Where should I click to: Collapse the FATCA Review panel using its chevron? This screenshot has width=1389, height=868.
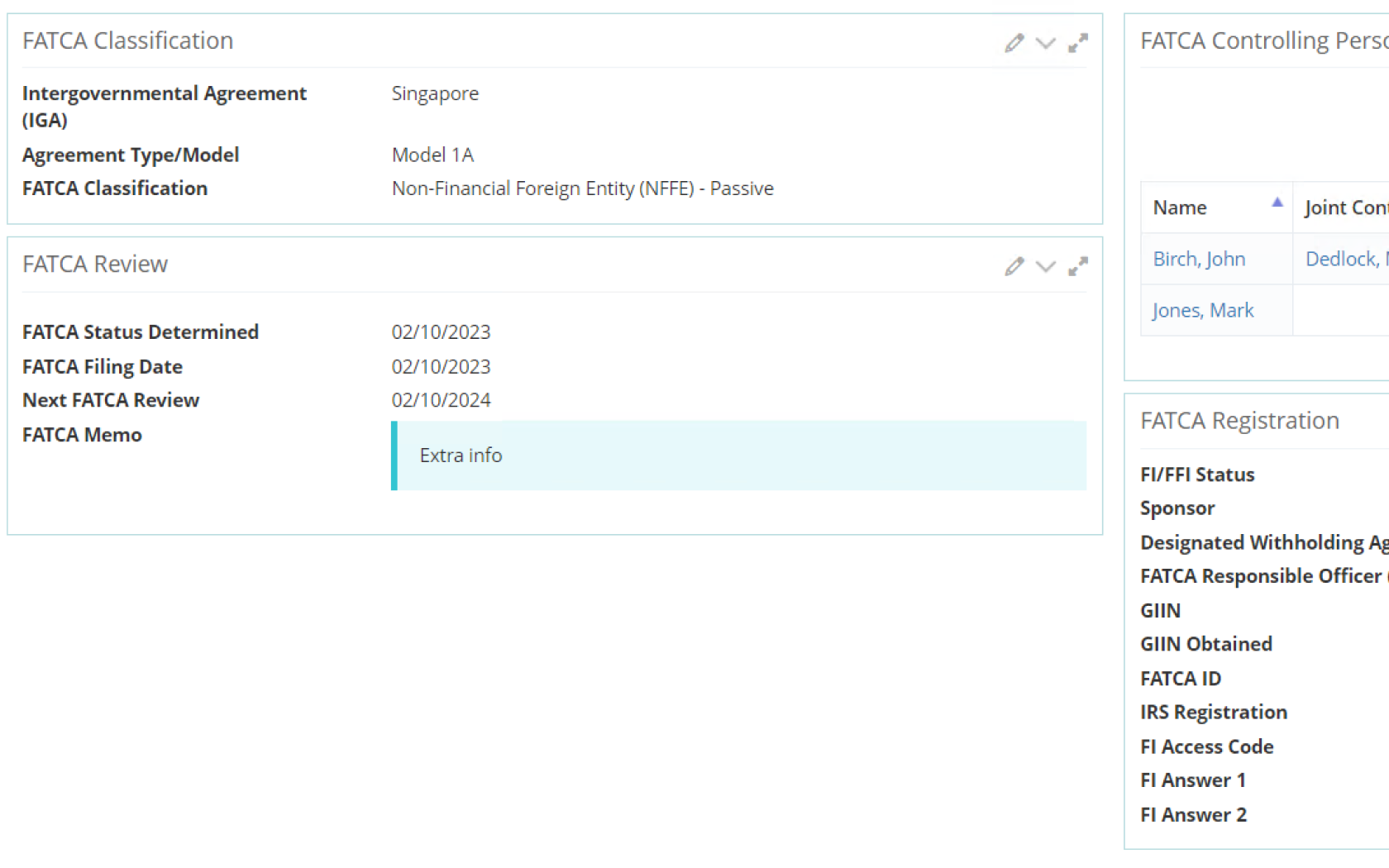1046,266
